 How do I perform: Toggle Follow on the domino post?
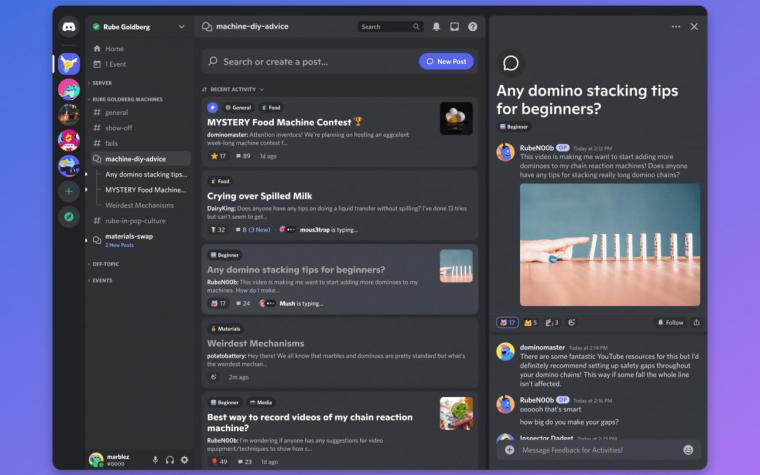click(670, 322)
